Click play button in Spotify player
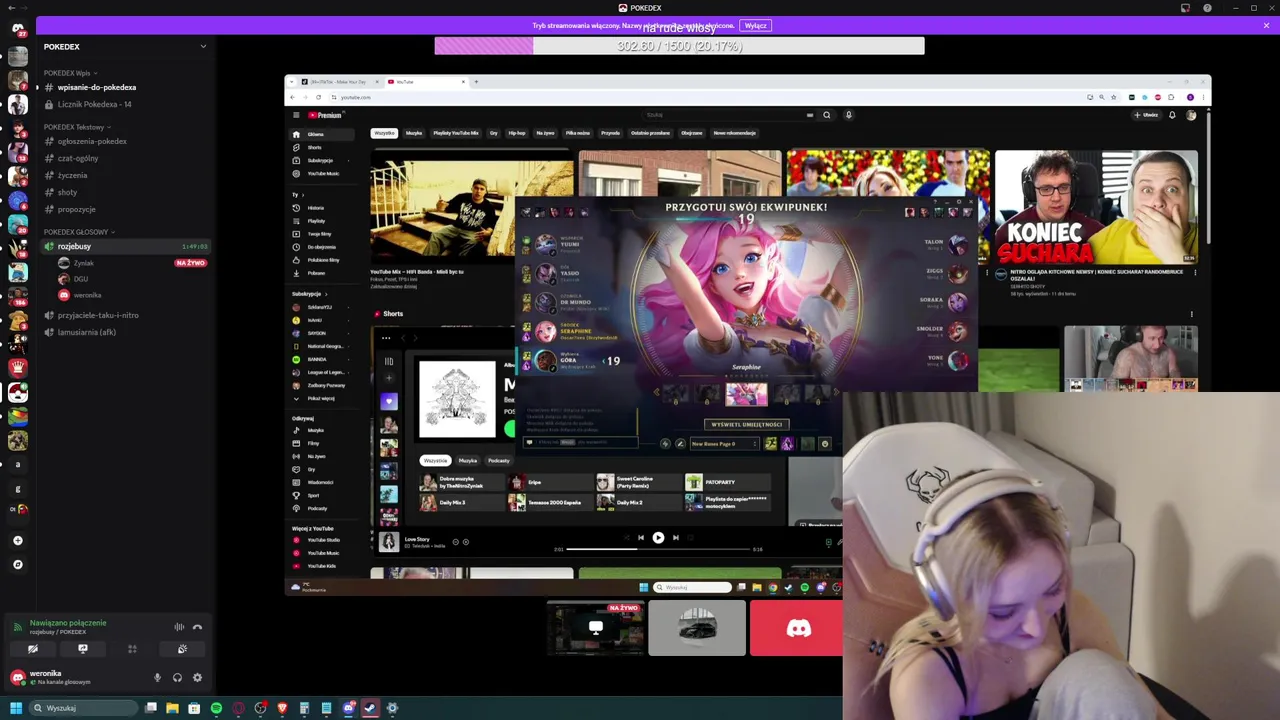This screenshot has height=720, width=1280. pyautogui.click(x=658, y=538)
